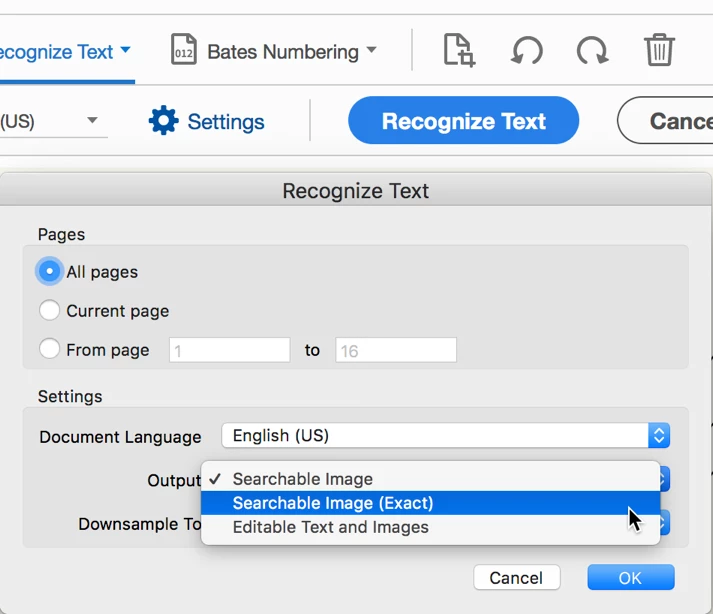The width and height of the screenshot is (713, 614).
Task: Click the Settings gear icon
Action: click(163, 121)
